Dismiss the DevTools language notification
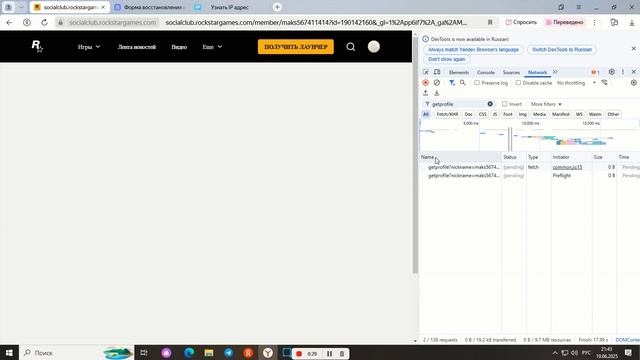This screenshot has height=360, width=640. pos(633,49)
